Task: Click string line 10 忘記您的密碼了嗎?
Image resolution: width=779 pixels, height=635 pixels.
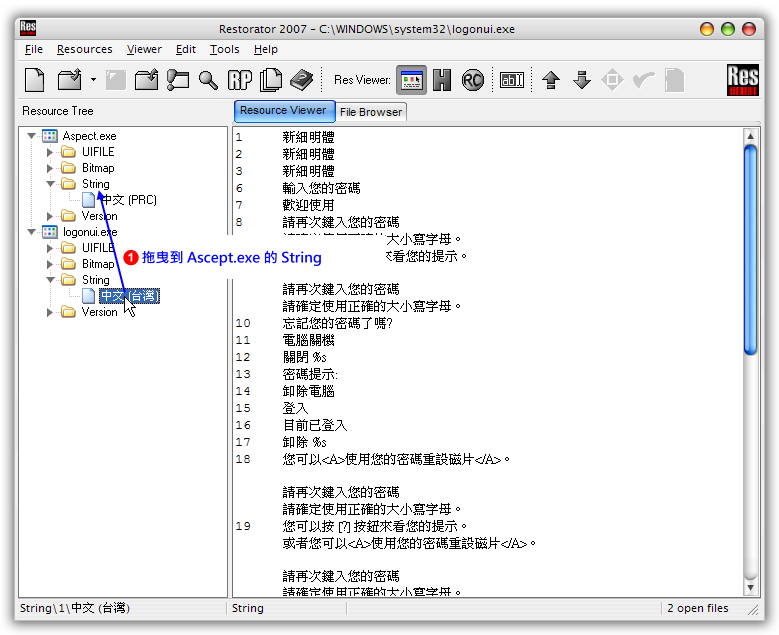Action: tap(337, 323)
